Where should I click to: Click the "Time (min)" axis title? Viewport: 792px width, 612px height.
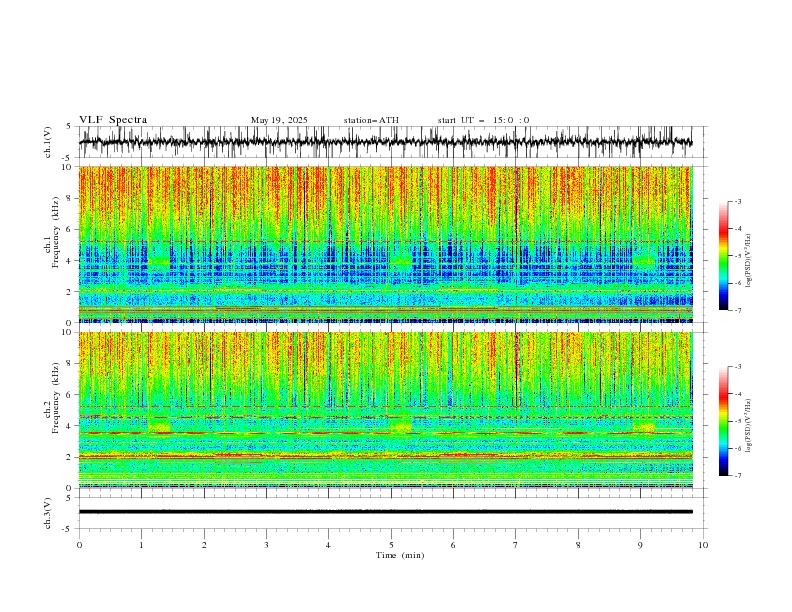[x=400, y=555]
